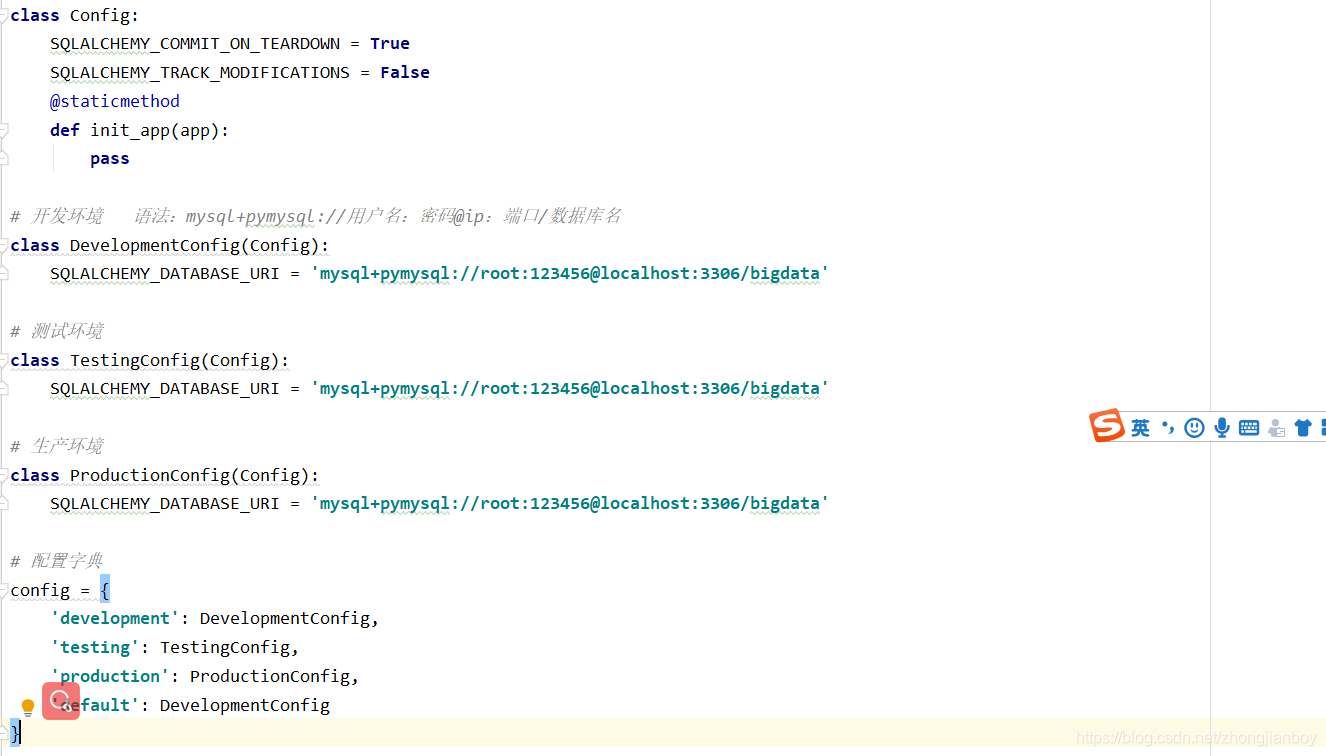The height and width of the screenshot is (756, 1326).
Task: Collapse the class Config fold marker
Action: pyautogui.click(x=4, y=15)
